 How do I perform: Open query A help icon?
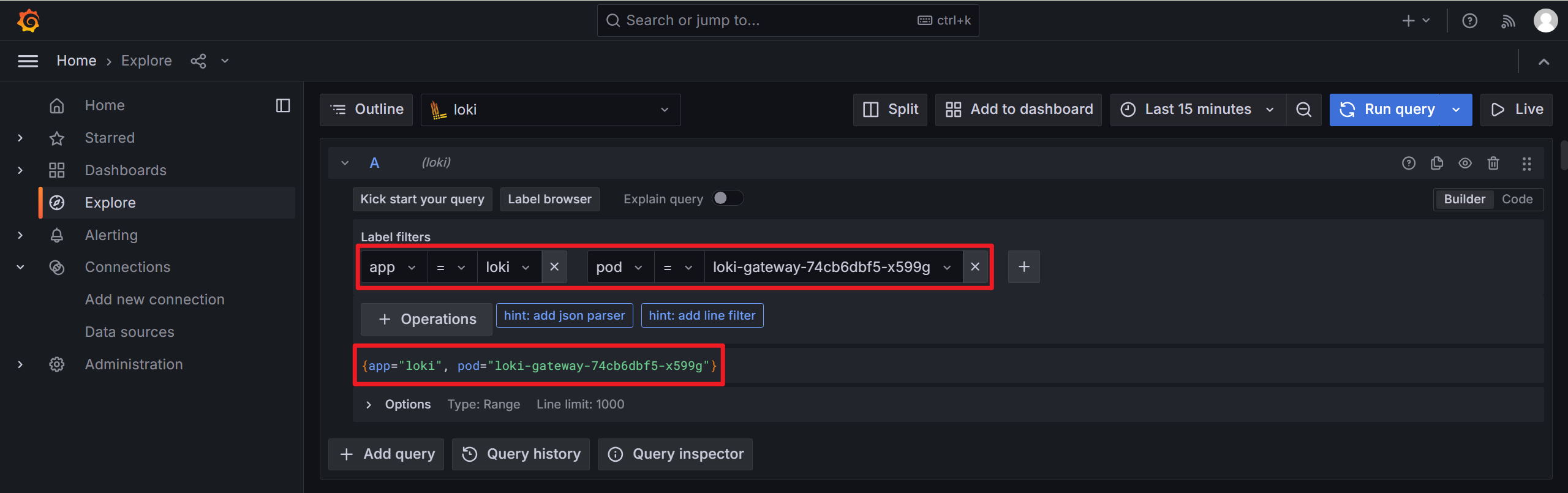click(1409, 163)
